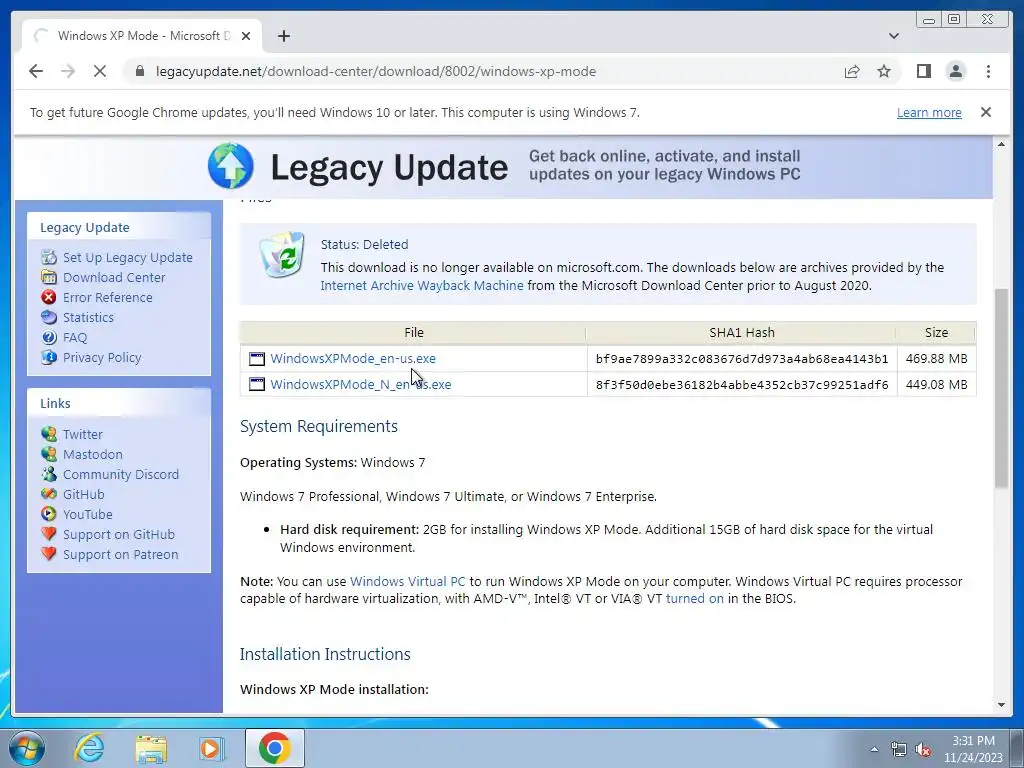The width and height of the screenshot is (1024, 768).
Task: Click exe icon beside WindowsXPMode_N_en-us.exe
Action: pyautogui.click(x=257, y=384)
